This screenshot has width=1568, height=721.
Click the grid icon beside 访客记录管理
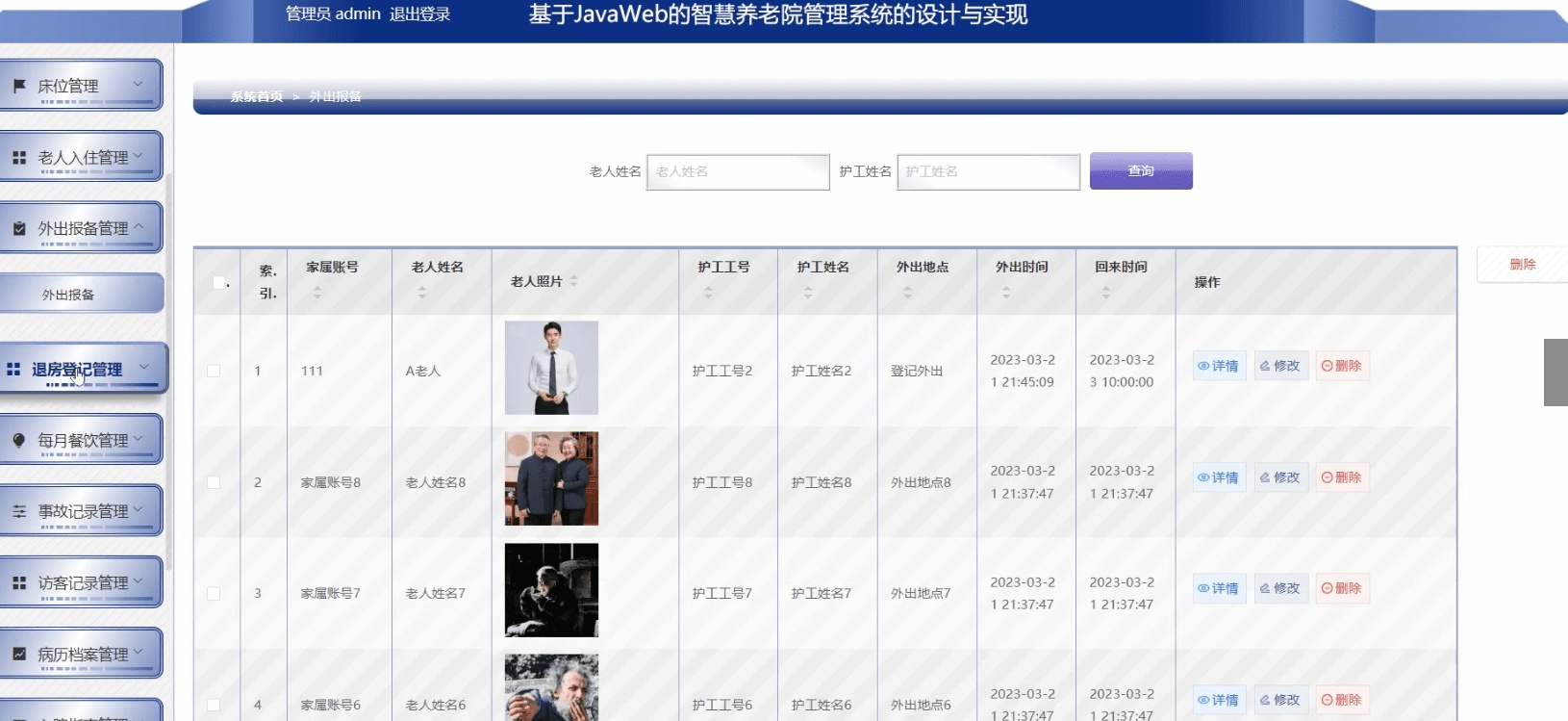point(19,582)
